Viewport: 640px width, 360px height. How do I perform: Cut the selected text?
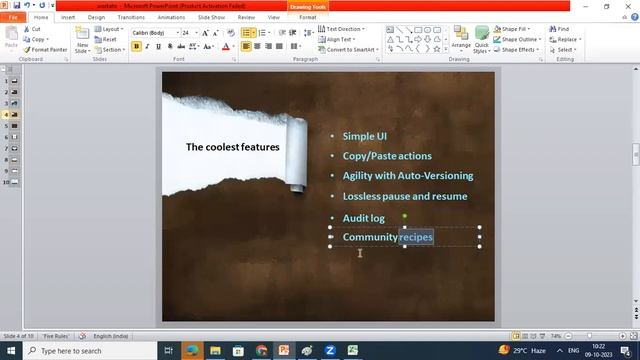coord(32,29)
